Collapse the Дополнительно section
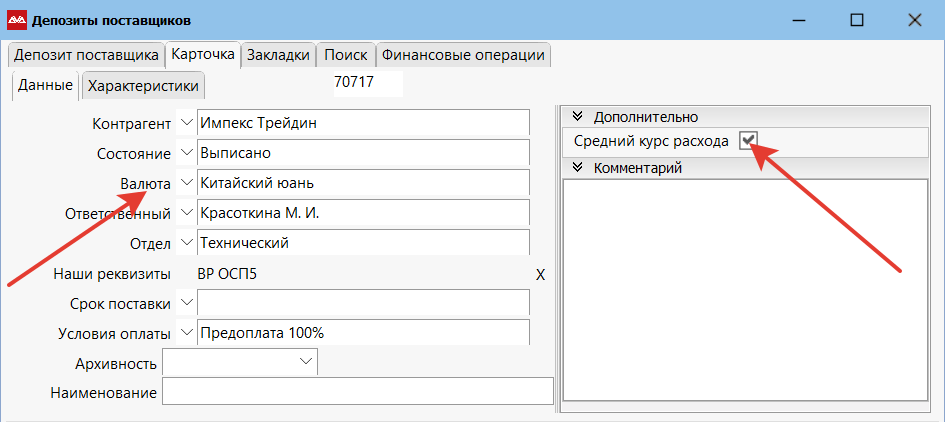The width and height of the screenshot is (945, 422). click(577, 117)
